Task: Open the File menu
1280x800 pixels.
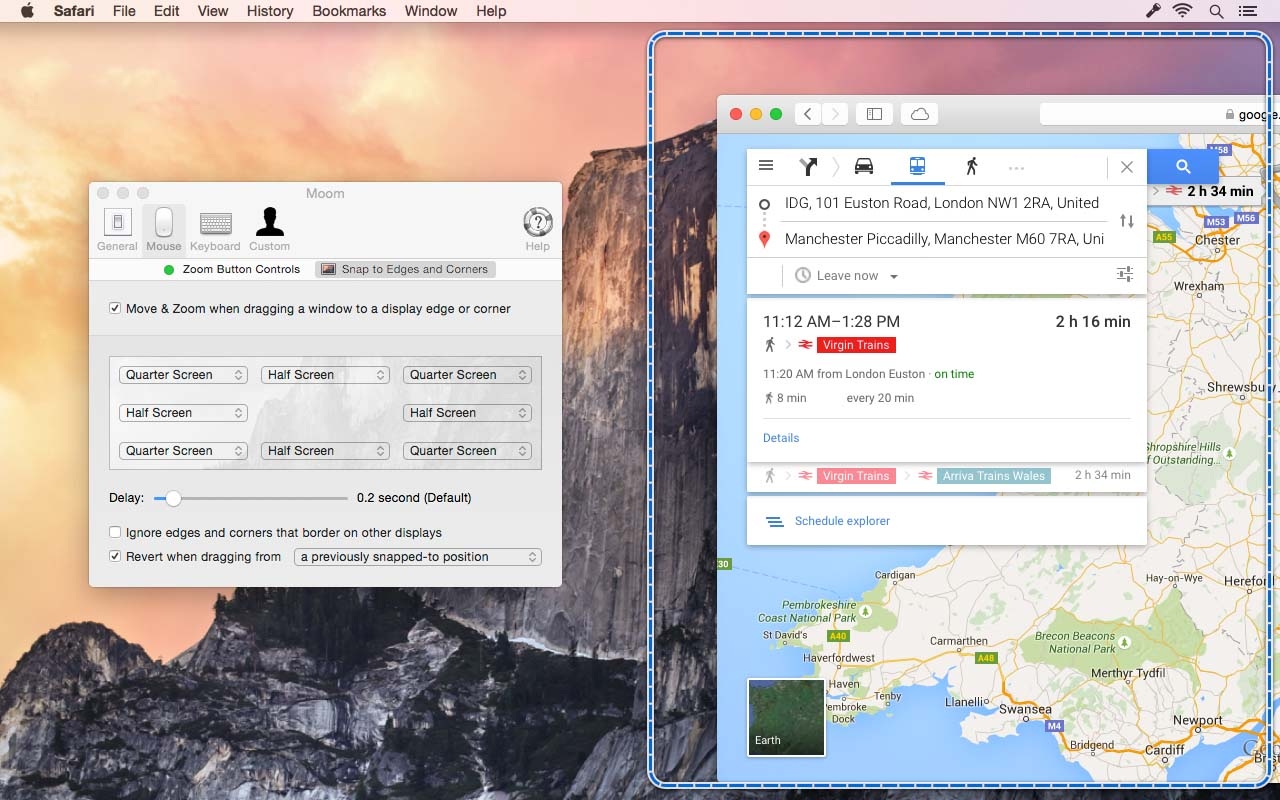Action: [x=124, y=11]
